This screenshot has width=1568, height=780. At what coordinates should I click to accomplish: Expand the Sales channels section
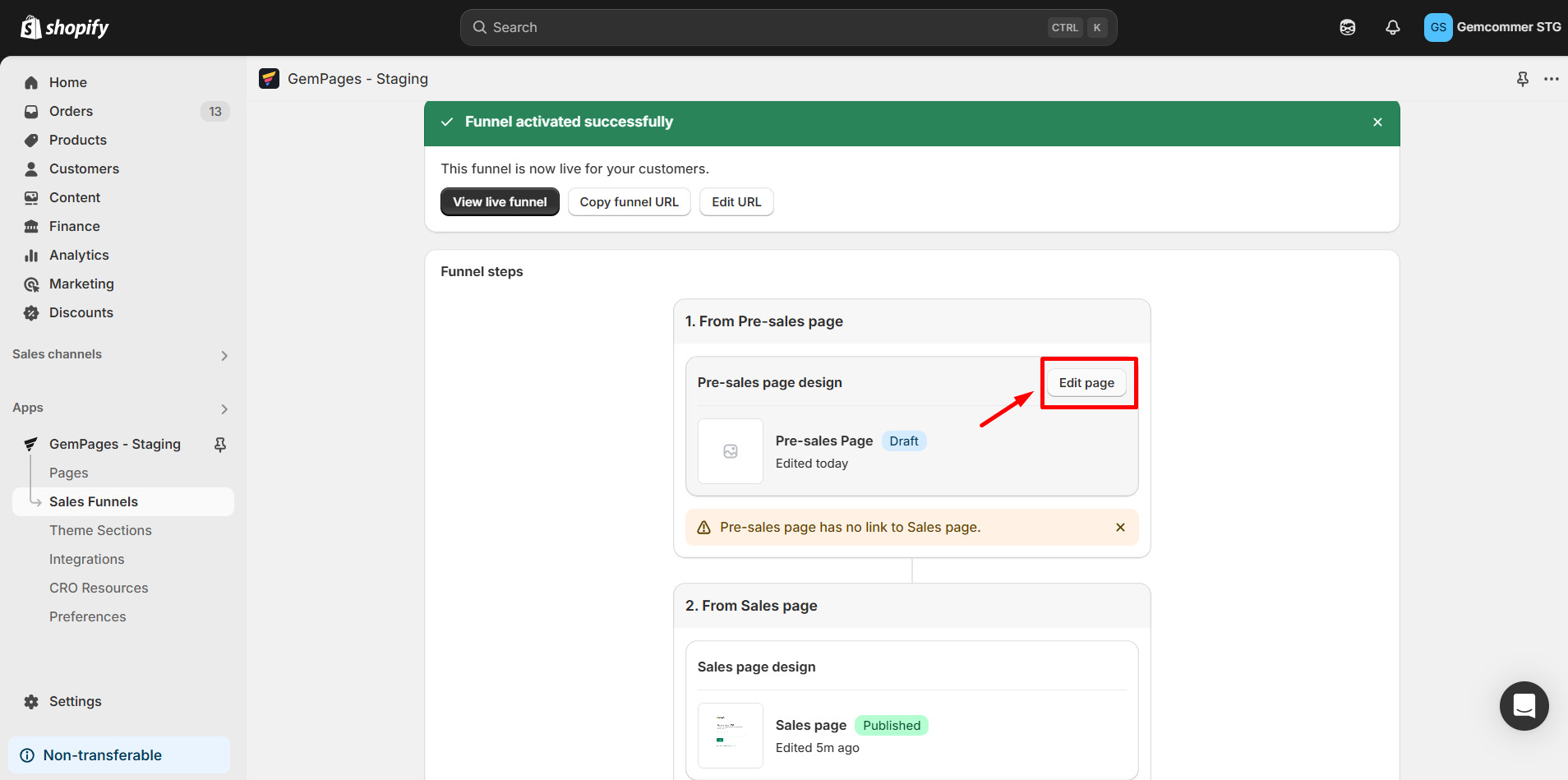(224, 355)
